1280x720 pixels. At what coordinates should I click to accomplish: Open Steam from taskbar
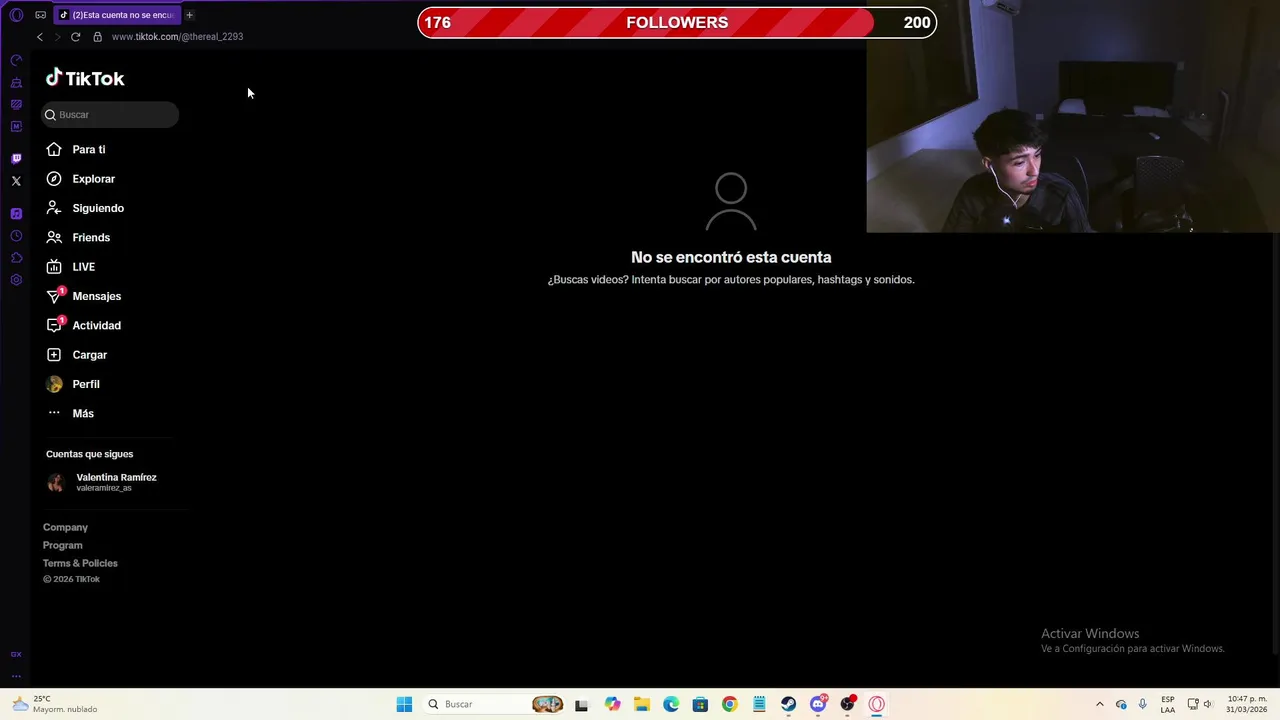[x=788, y=704]
